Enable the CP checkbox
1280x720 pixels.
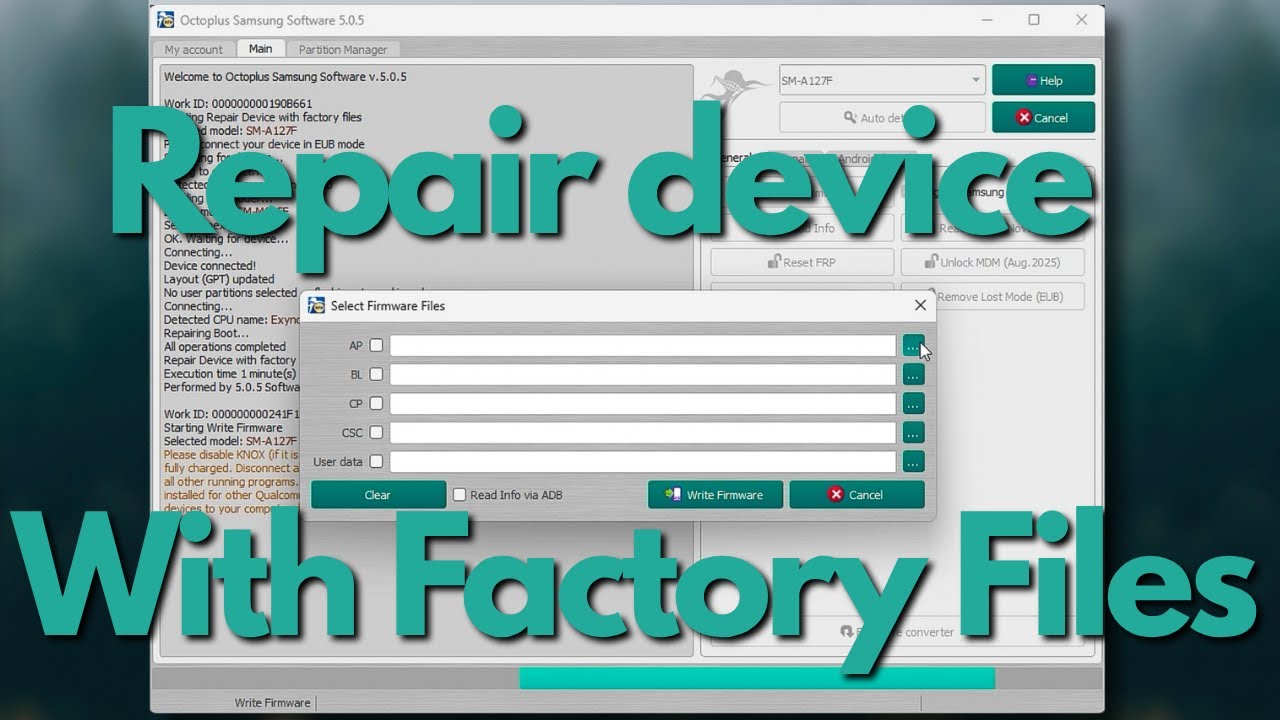tap(376, 403)
